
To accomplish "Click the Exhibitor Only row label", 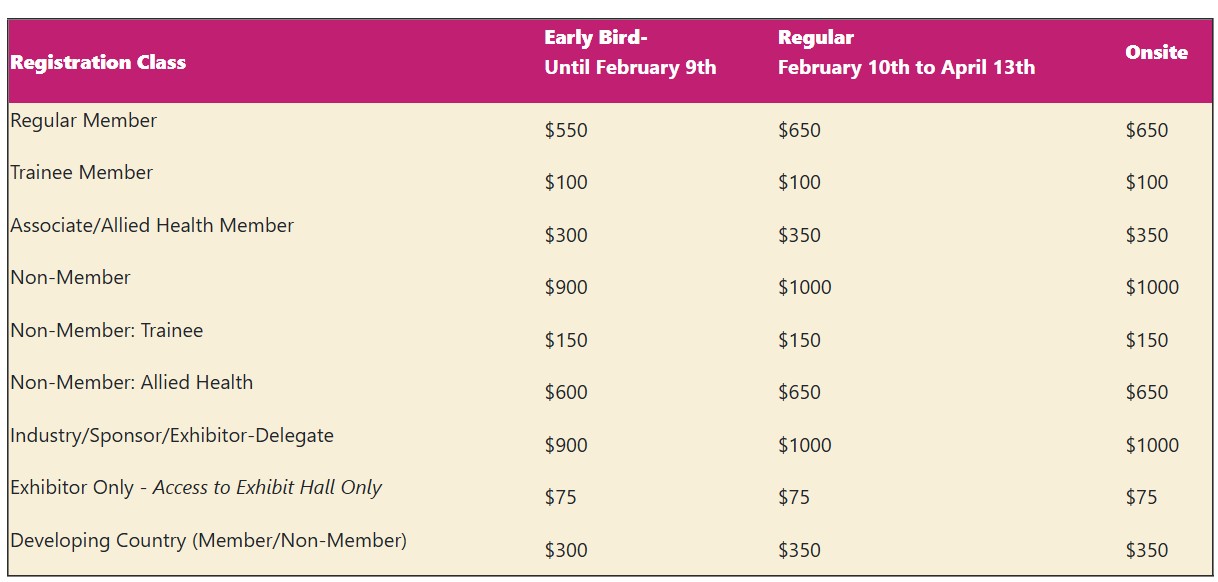I will pyautogui.click(x=196, y=488).
